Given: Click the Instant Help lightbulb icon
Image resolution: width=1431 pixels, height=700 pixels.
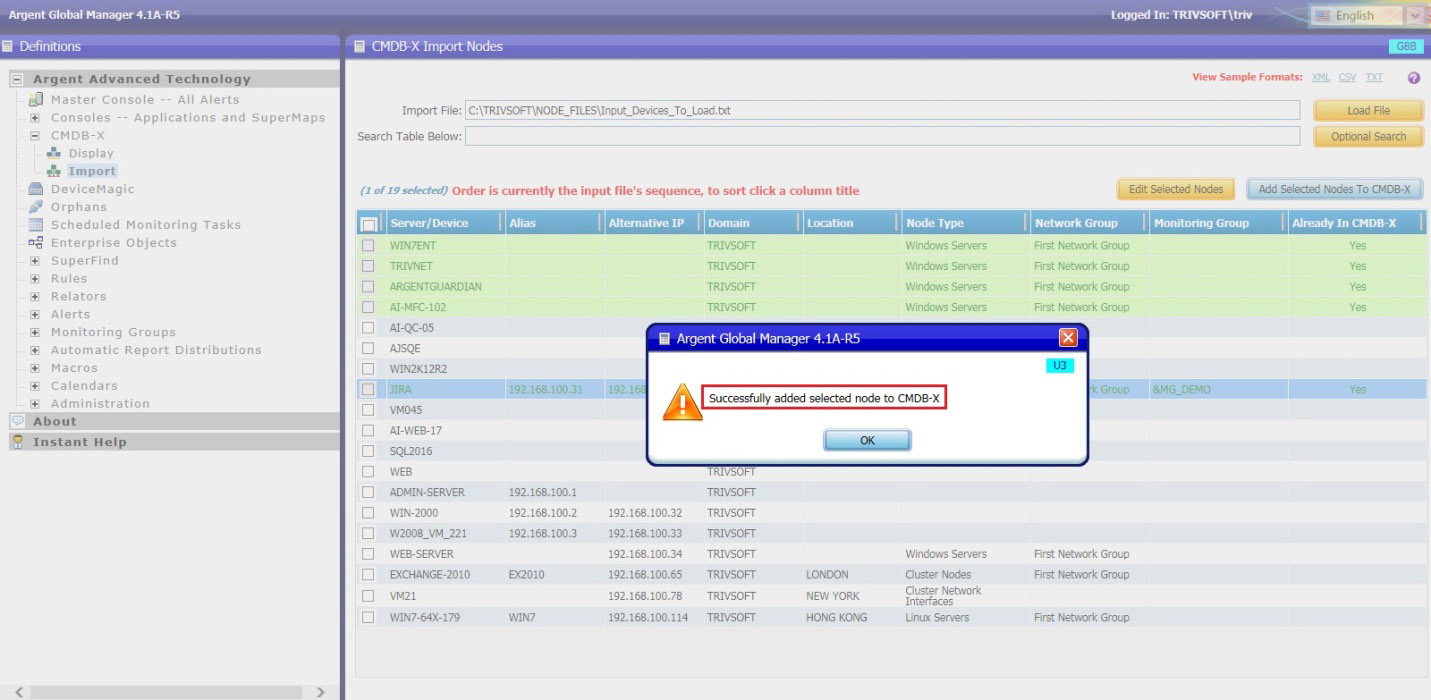Looking at the screenshot, I should [17, 442].
